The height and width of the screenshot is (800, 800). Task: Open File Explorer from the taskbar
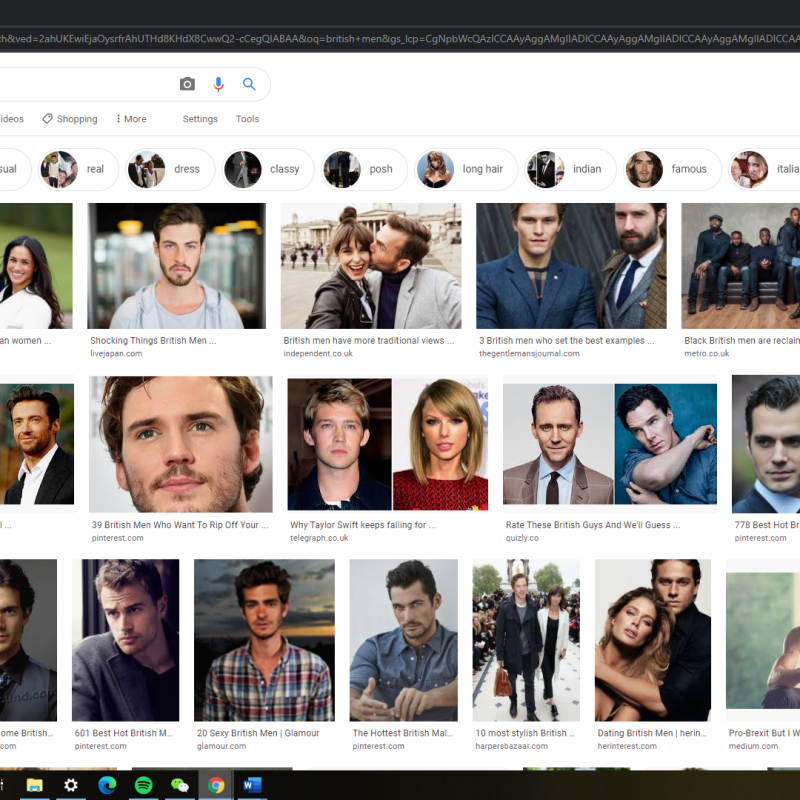(34, 785)
